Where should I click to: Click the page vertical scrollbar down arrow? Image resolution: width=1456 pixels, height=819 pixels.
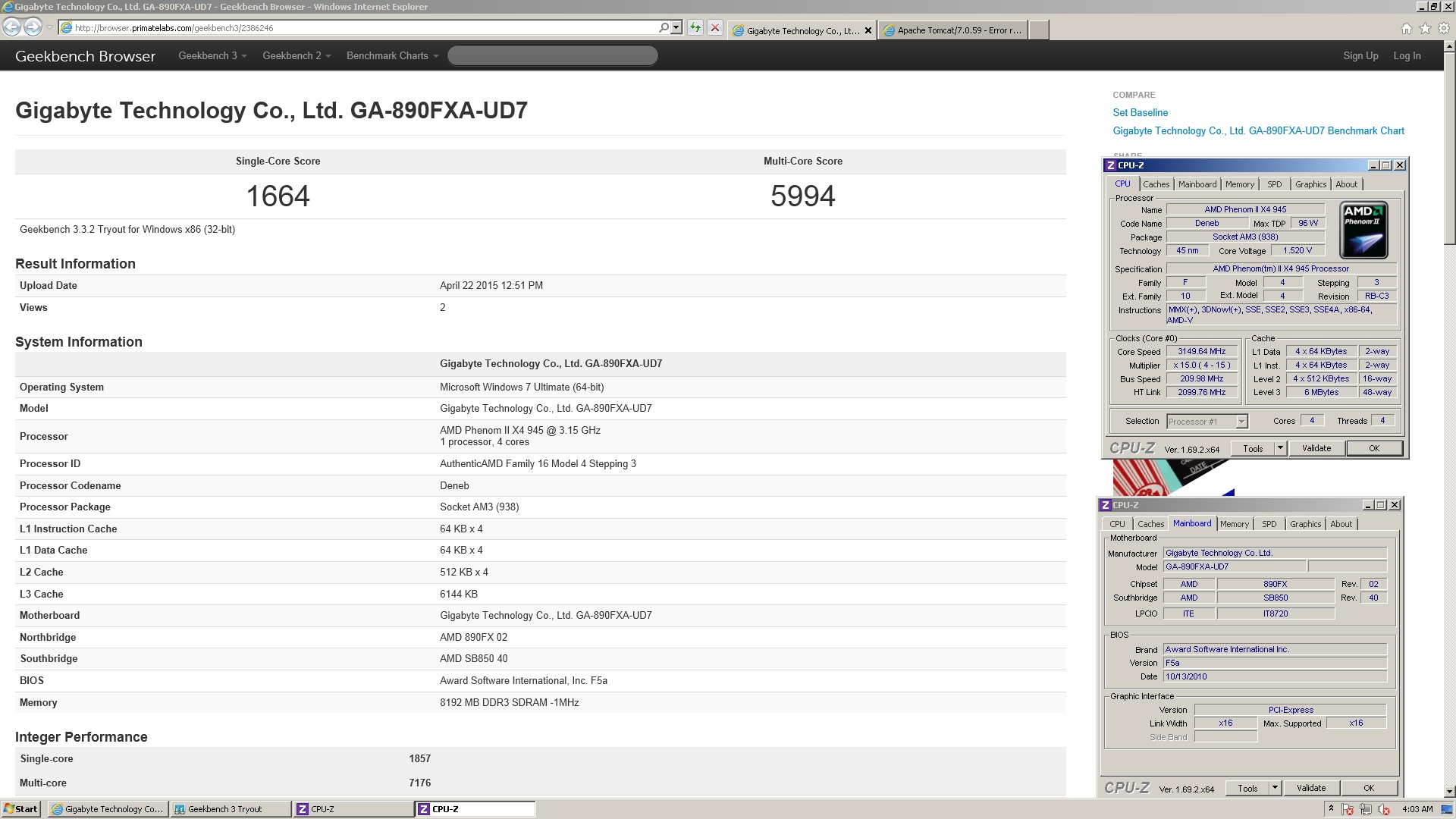tap(1449, 791)
